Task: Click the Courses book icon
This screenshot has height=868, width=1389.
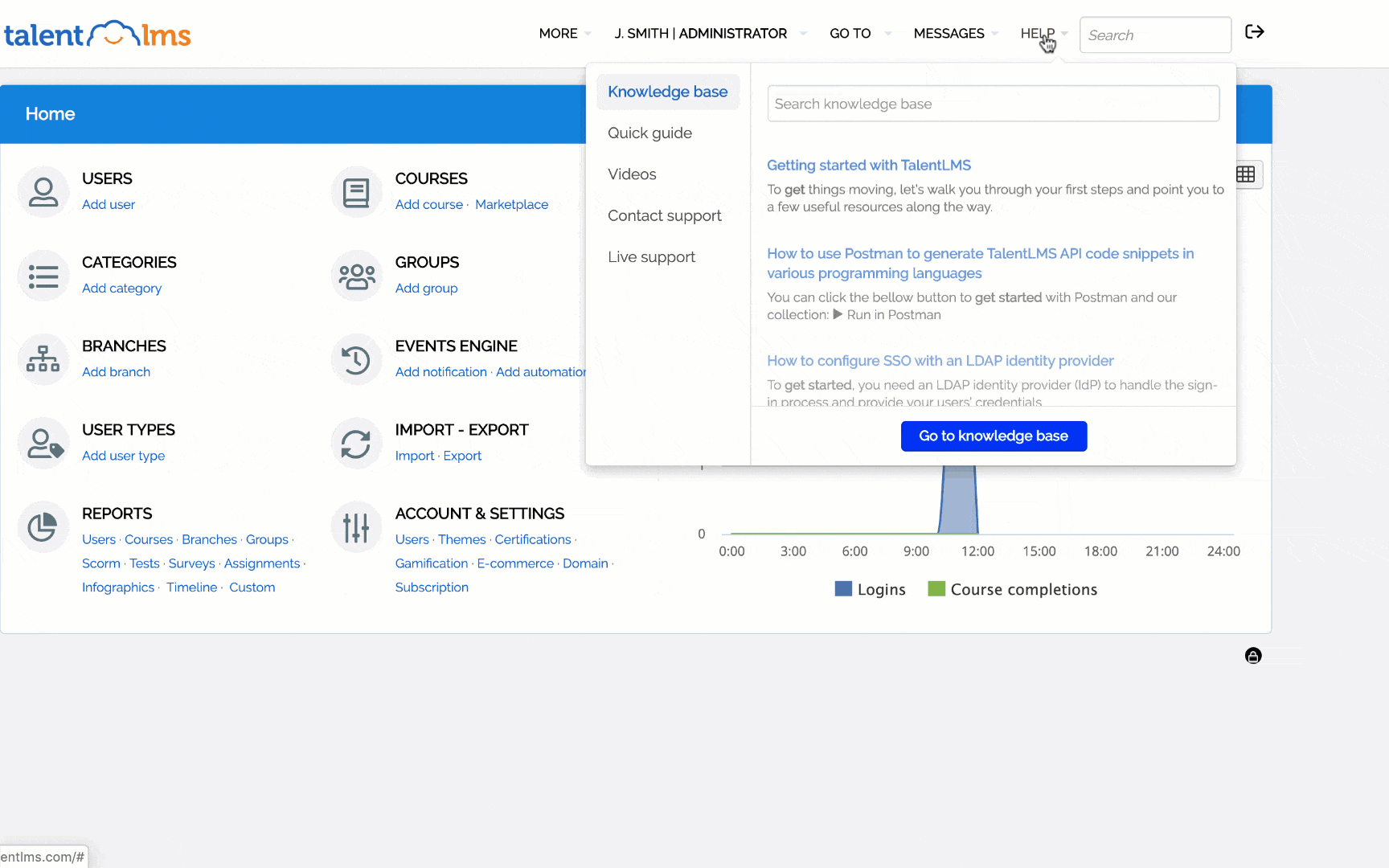Action: click(x=356, y=192)
